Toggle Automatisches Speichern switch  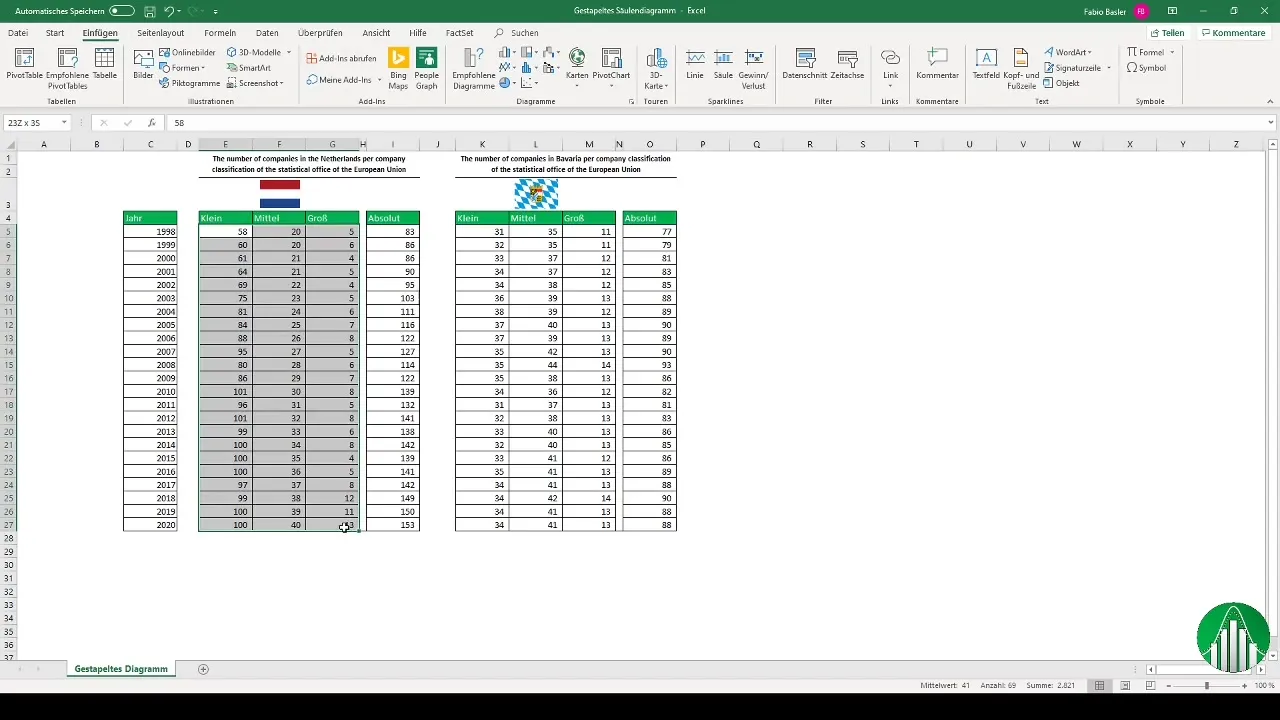tap(122, 11)
